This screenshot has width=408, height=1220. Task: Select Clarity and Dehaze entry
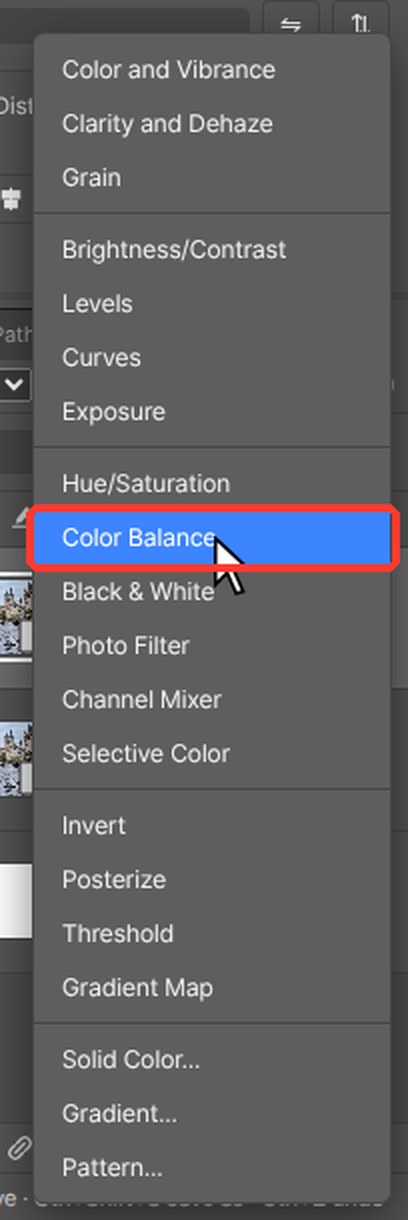click(212, 124)
